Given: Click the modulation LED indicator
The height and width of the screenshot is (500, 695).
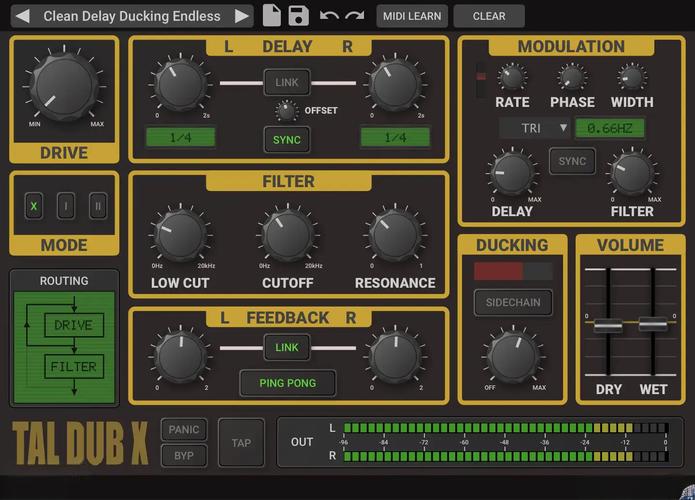Looking at the screenshot, I should pos(480,79).
